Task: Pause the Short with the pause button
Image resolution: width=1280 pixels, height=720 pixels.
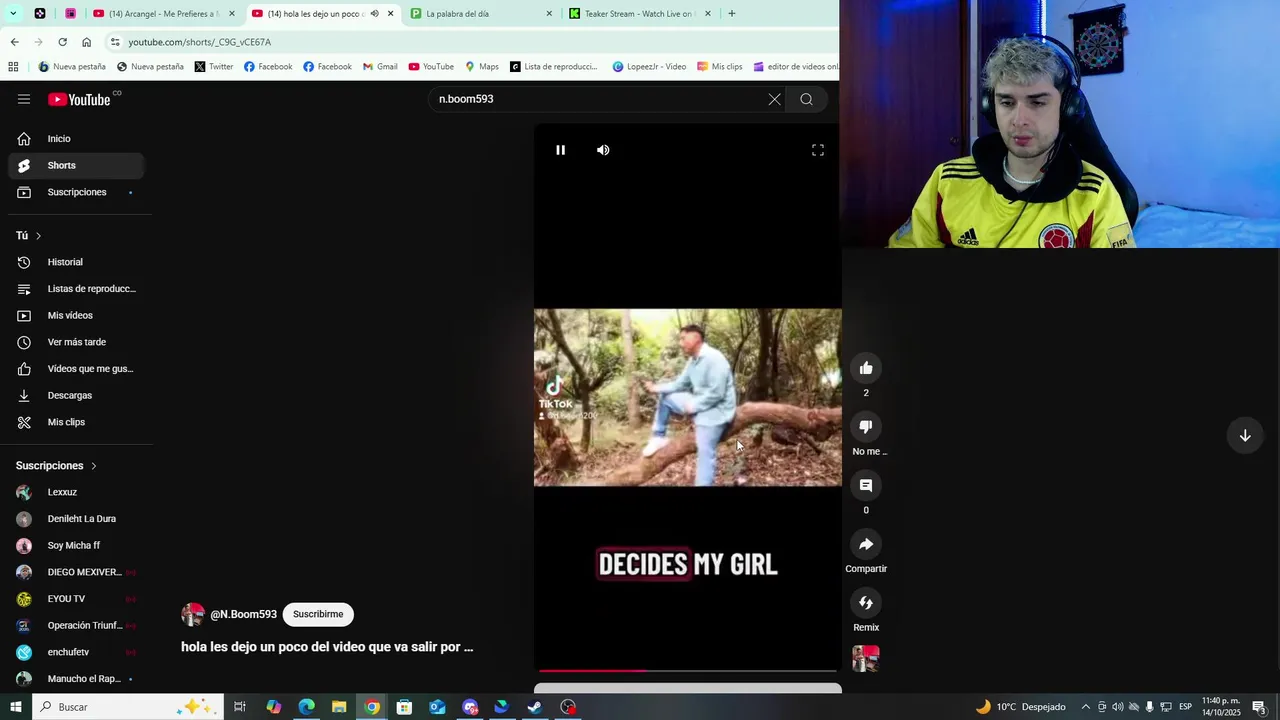Action: point(561,150)
